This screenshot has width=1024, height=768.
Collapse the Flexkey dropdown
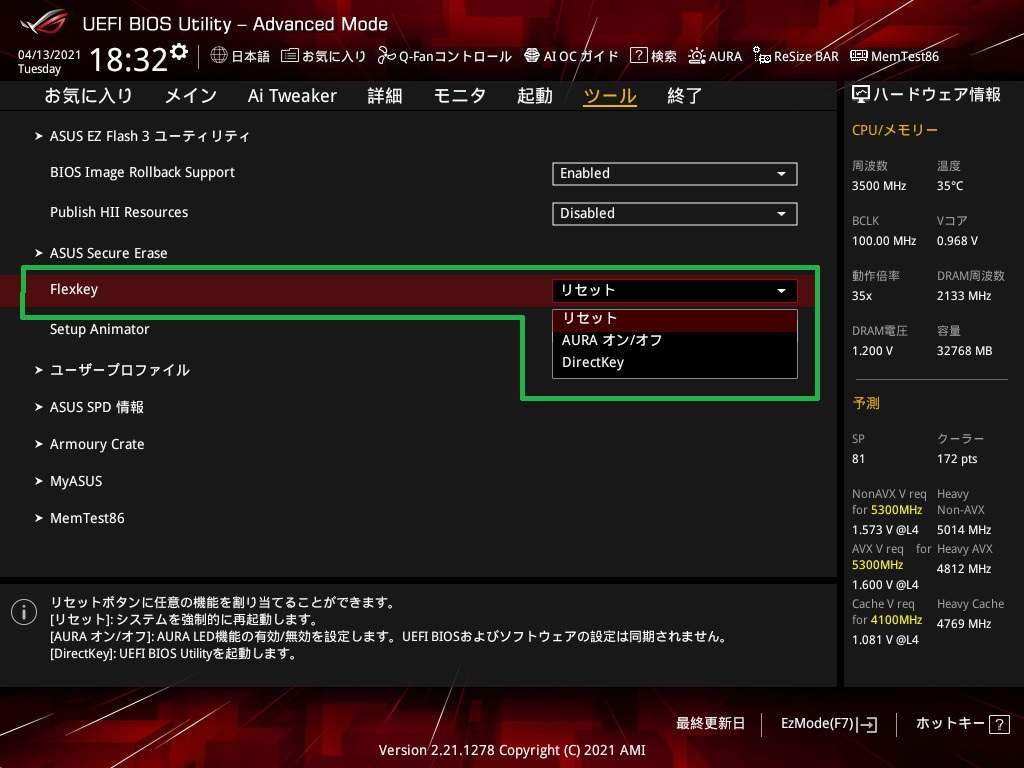pyautogui.click(x=675, y=290)
